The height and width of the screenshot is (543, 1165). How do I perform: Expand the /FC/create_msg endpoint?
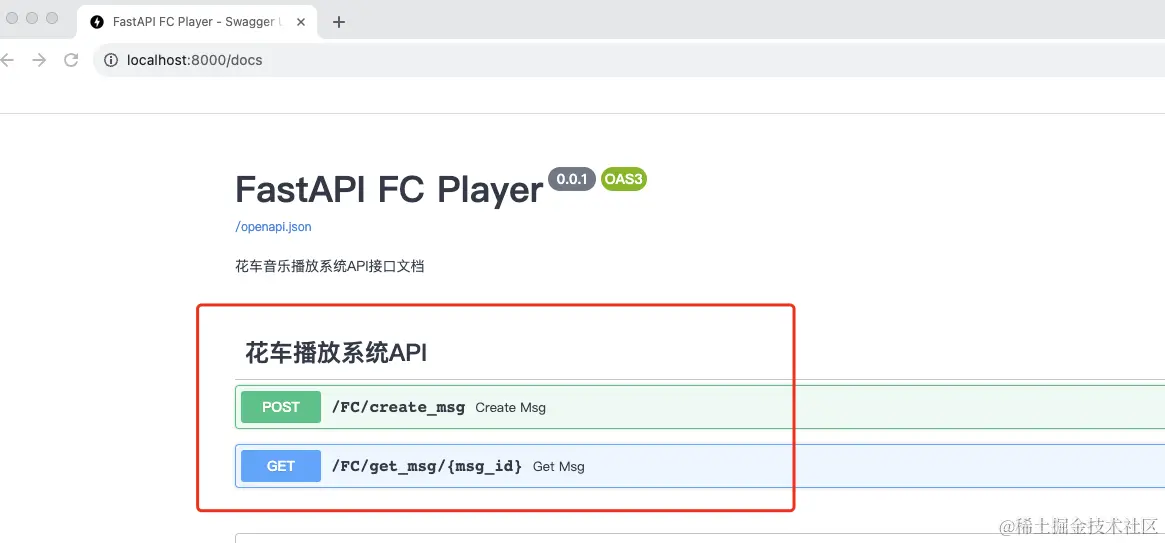coord(700,407)
